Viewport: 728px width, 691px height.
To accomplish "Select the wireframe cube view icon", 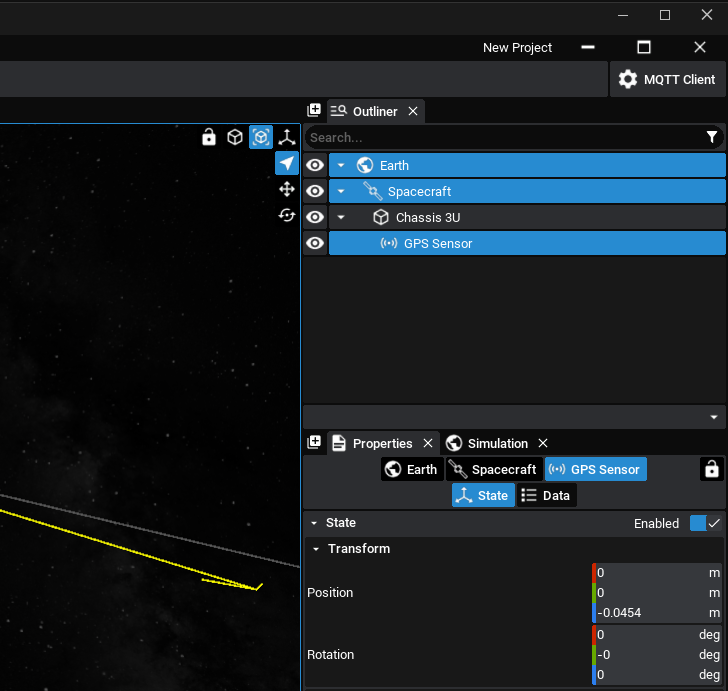I will click(x=235, y=137).
